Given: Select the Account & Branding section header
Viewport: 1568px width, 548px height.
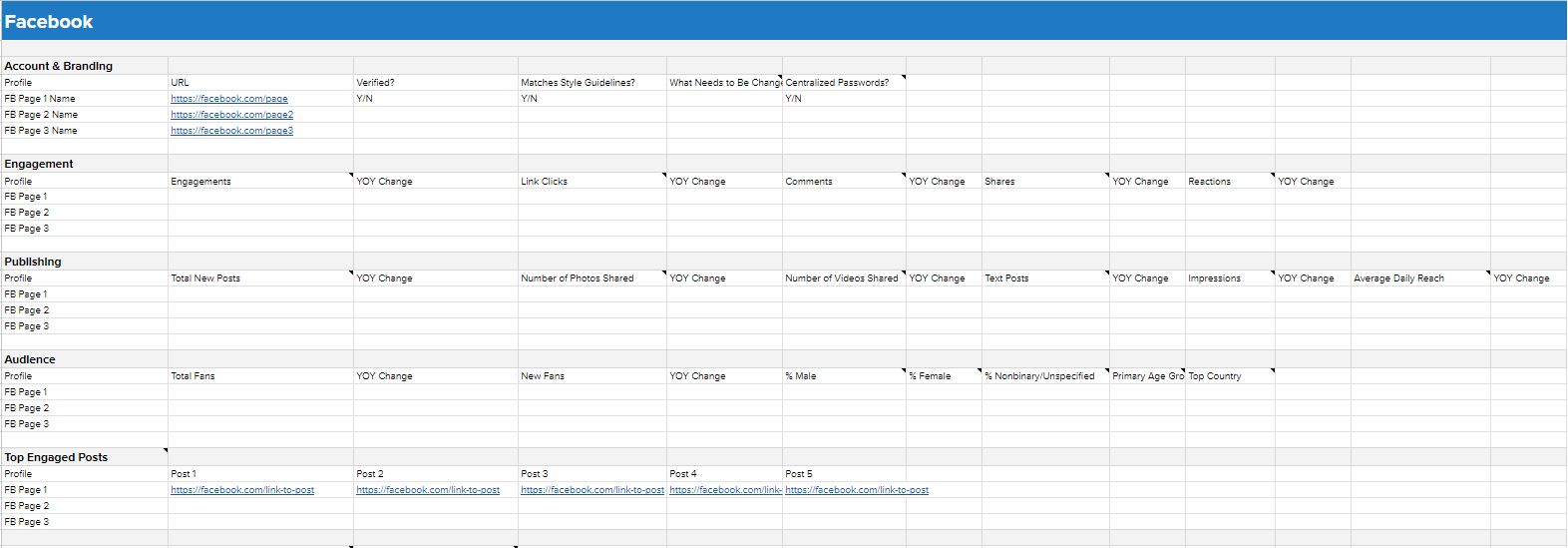Looking at the screenshot, I should pyautogui.click(x=59, y=66).
